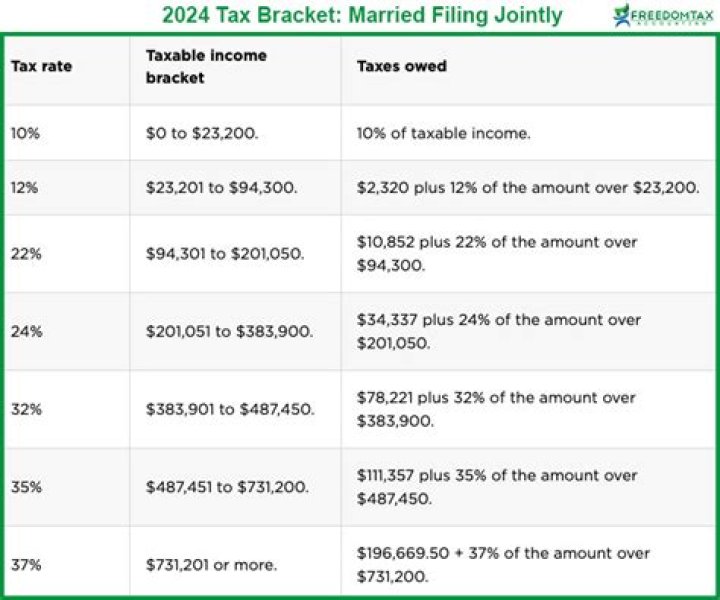Screen dimensions: 720x600
Task: Click the $383,901 to $487,450 bracket
Action: [x=229, y=409]
